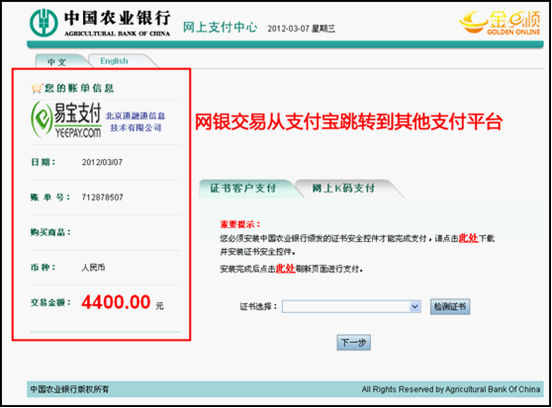This screenshot has height=408, width=552.
Task: Click the 下一步 button
Action: [x=354, y=343]
